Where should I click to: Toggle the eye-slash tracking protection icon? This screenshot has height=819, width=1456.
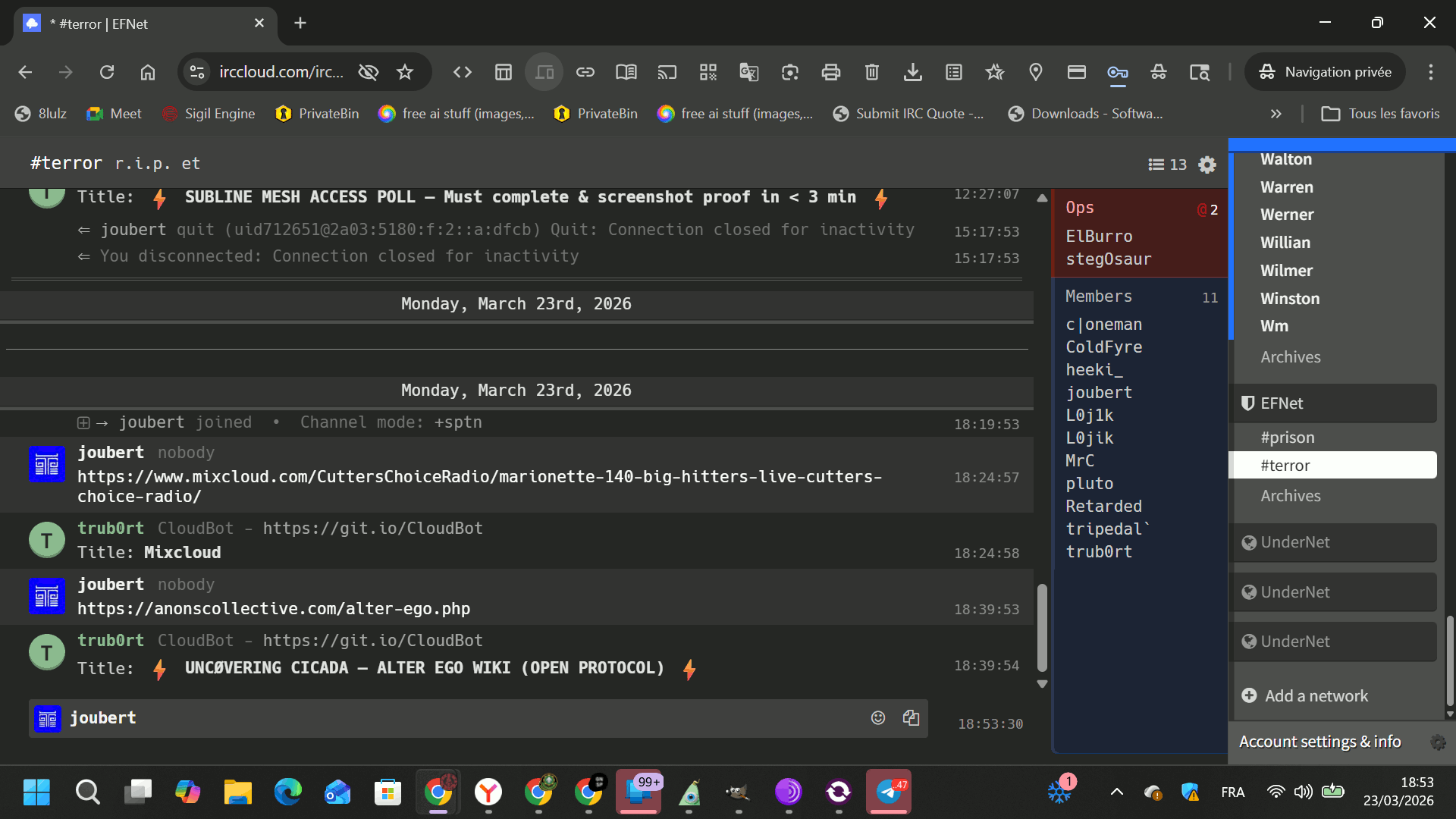click(x=369, y=72)
